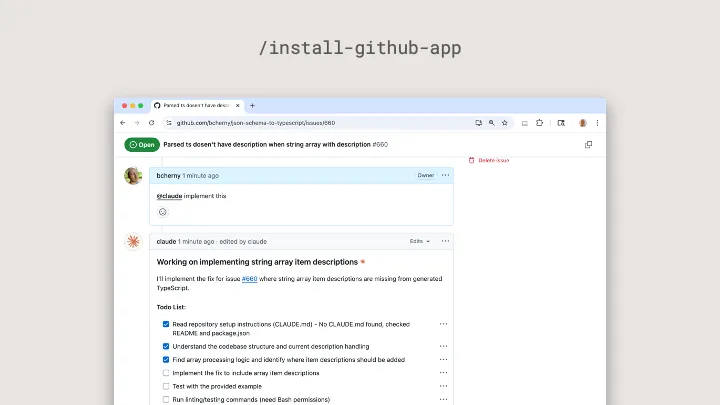The width and height of the screenshot is (720, 405).
Task: Click the 'Todo List:' text
Action: [171, 307]
